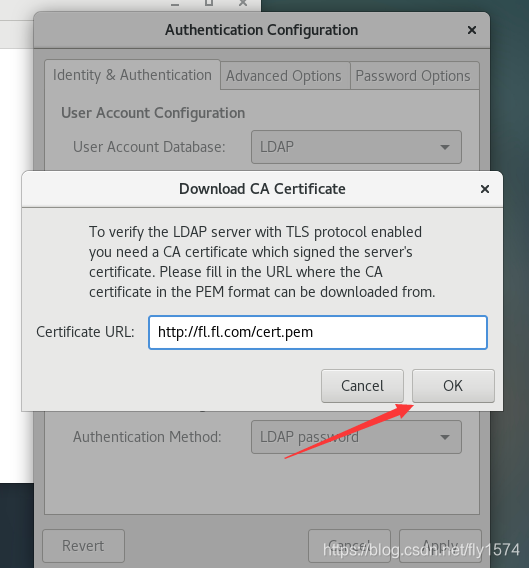Screen dimensions: 530x569
Task: Expand the Authentication Method dropdown
Action: point(356,437)
